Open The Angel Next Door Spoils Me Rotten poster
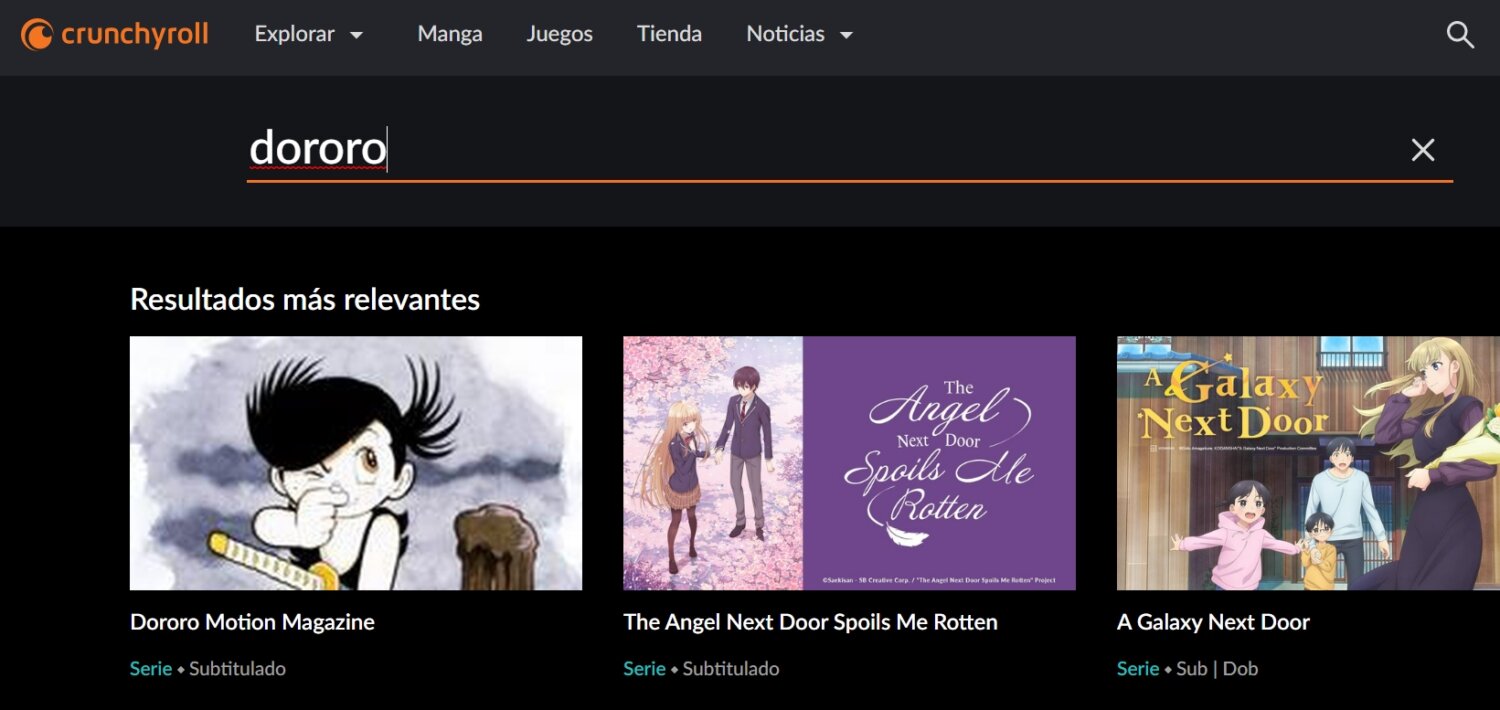 (x=849, y=463)
